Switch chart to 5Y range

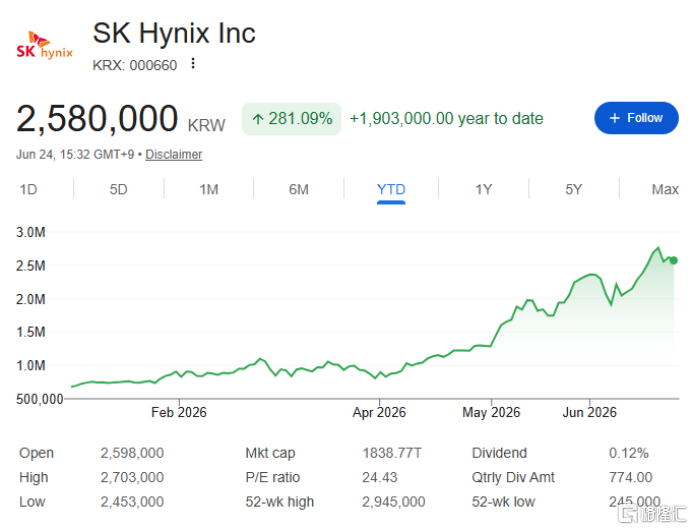pos(574,190)
